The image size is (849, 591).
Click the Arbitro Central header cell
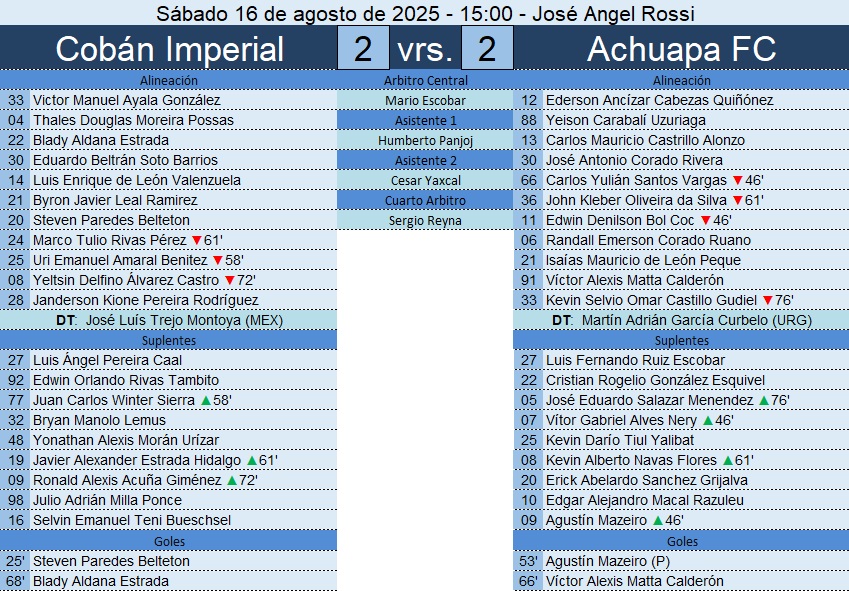(x=425, y=80)
